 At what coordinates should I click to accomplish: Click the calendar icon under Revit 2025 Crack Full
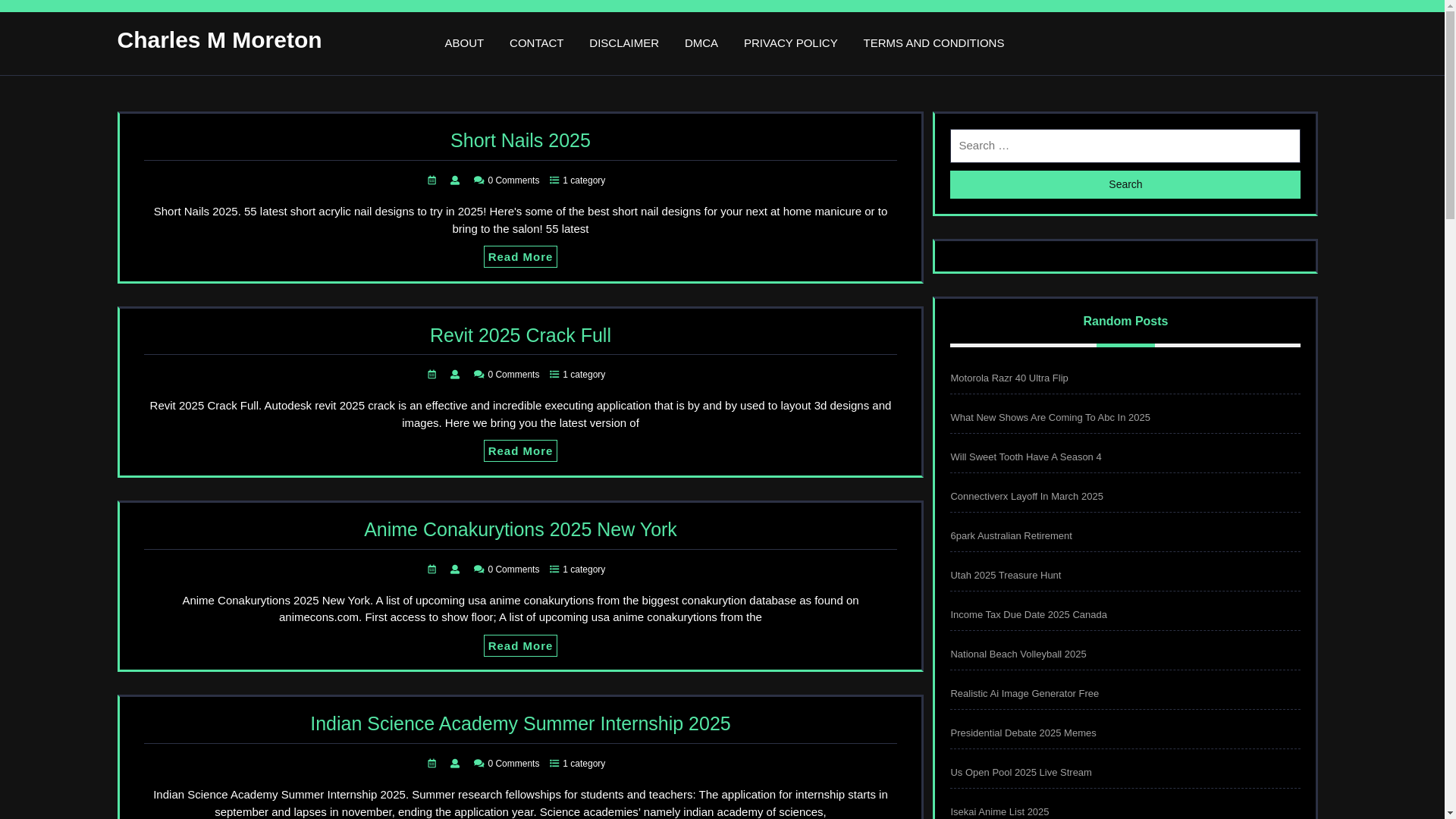(432, 375)
